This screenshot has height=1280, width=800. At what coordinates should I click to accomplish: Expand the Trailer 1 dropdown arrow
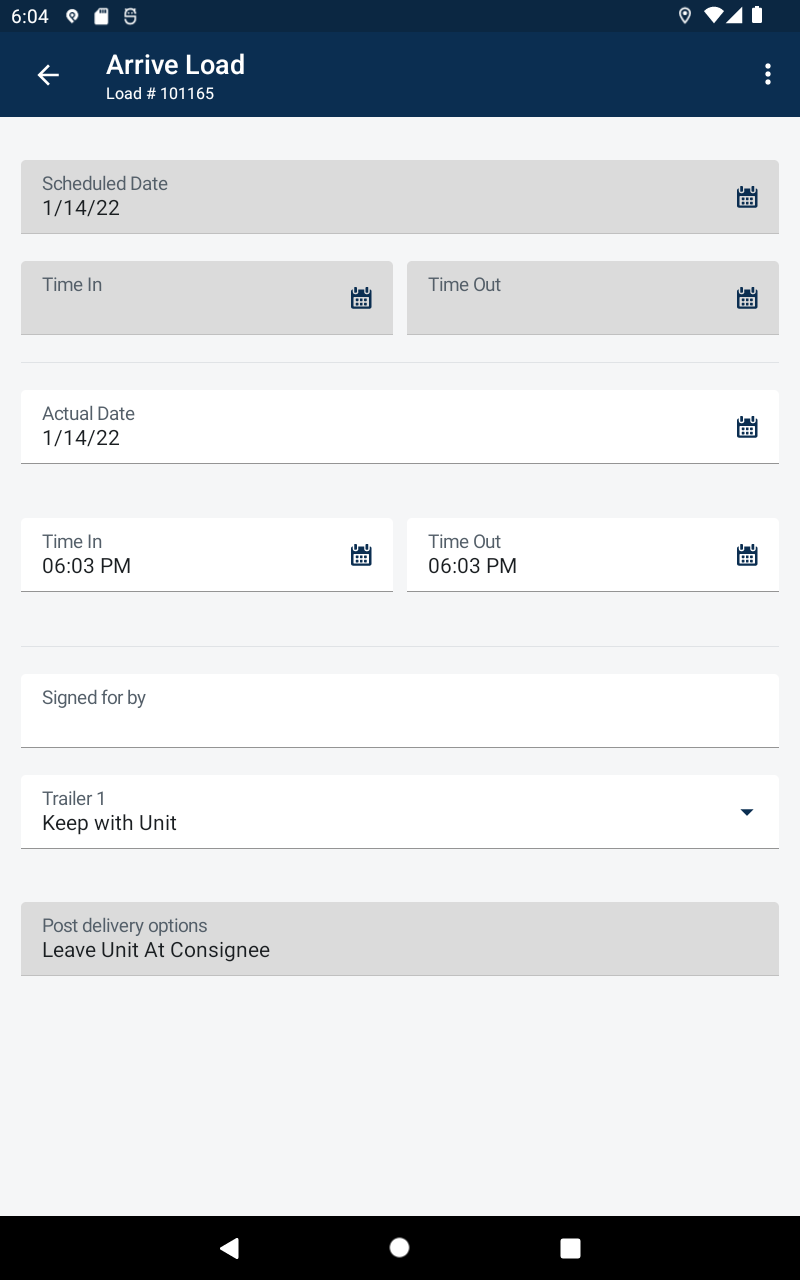[x=746, y=812]
